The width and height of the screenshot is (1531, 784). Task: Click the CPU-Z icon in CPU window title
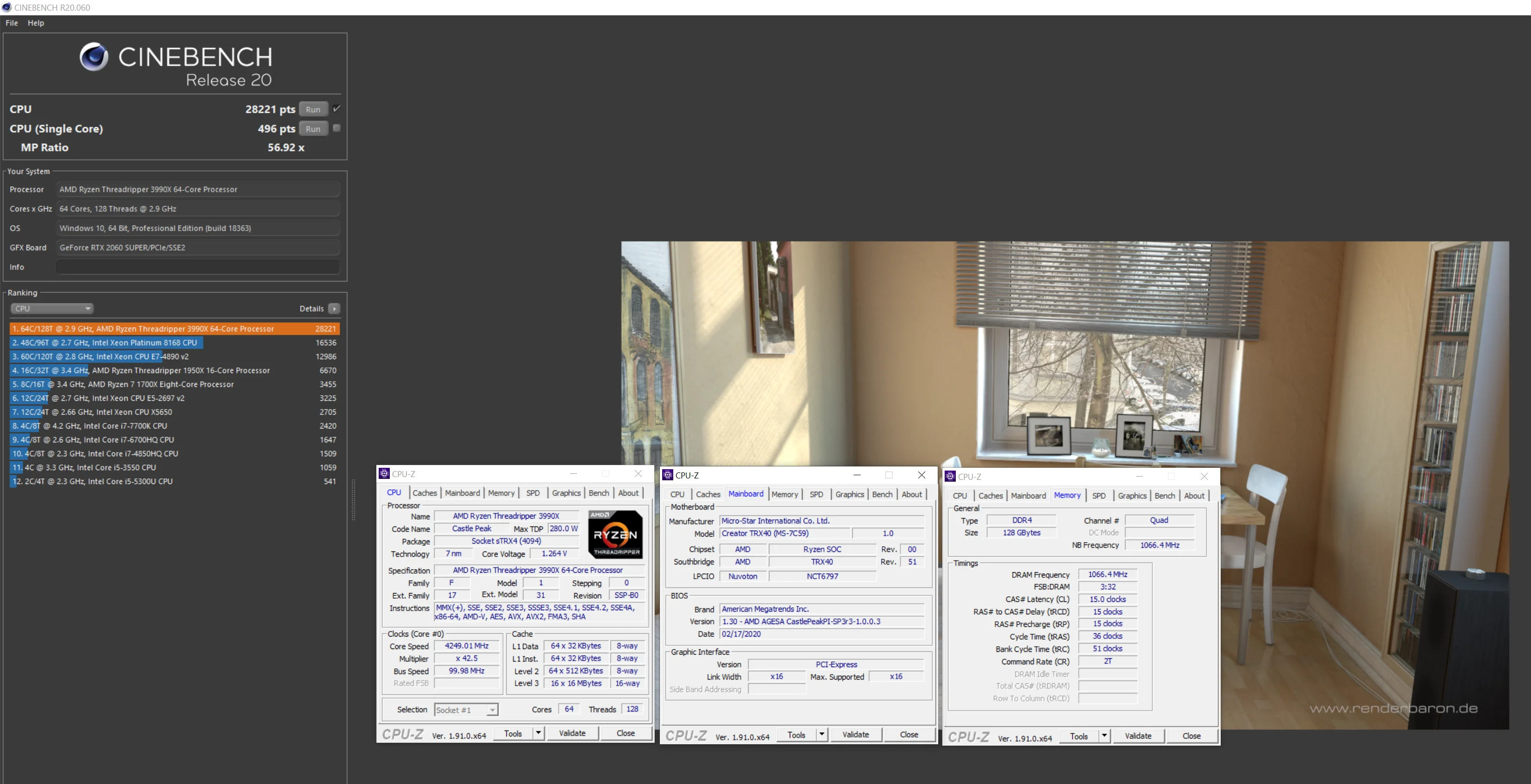384,473
